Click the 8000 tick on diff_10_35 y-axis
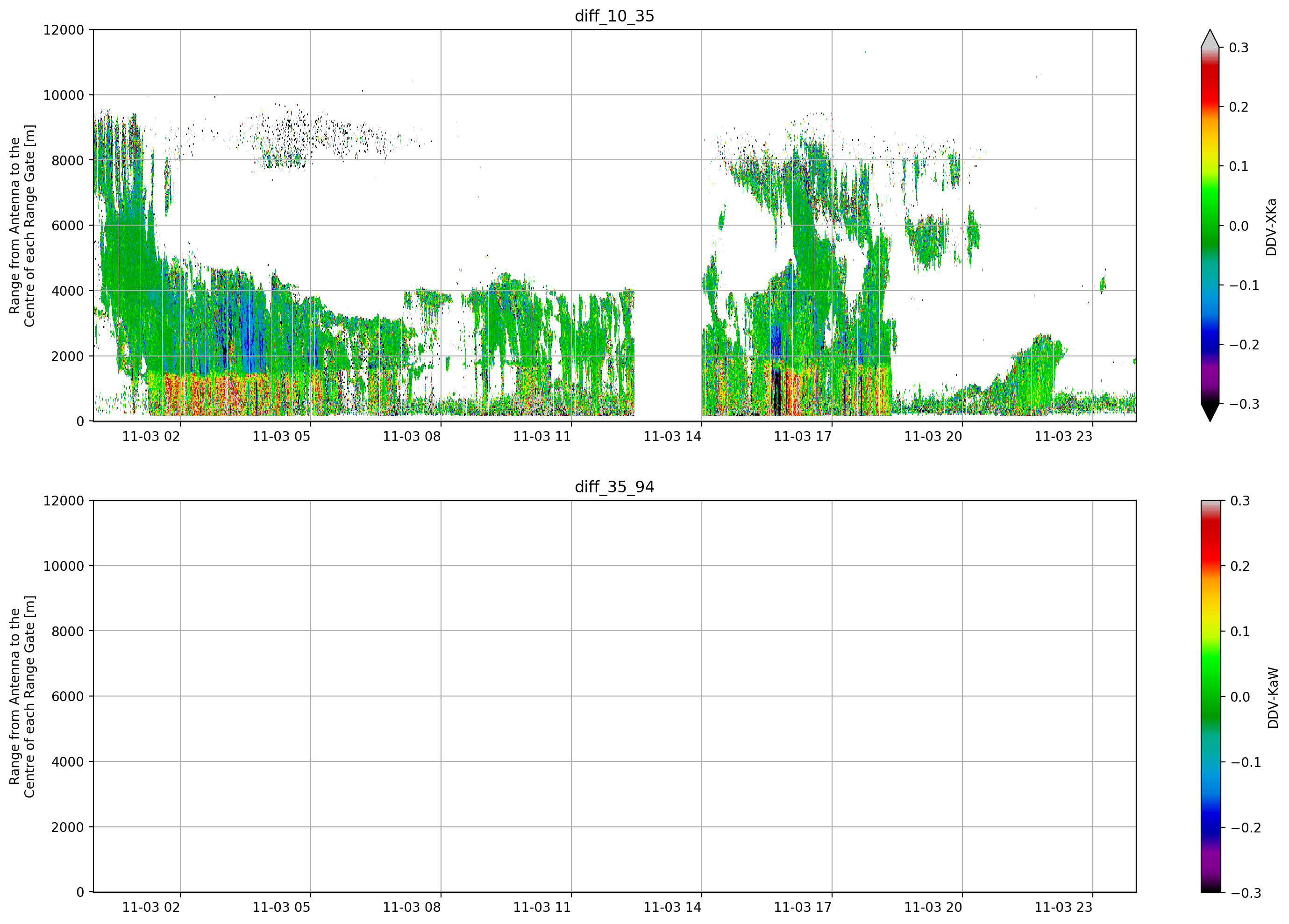The image size is (1289, 924). click(x=68, y=160)
